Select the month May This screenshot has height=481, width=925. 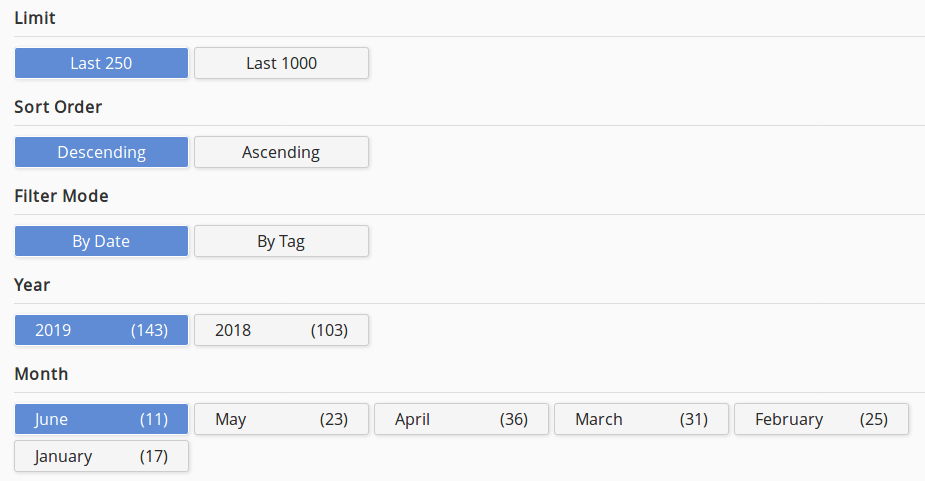coord(281,419)
